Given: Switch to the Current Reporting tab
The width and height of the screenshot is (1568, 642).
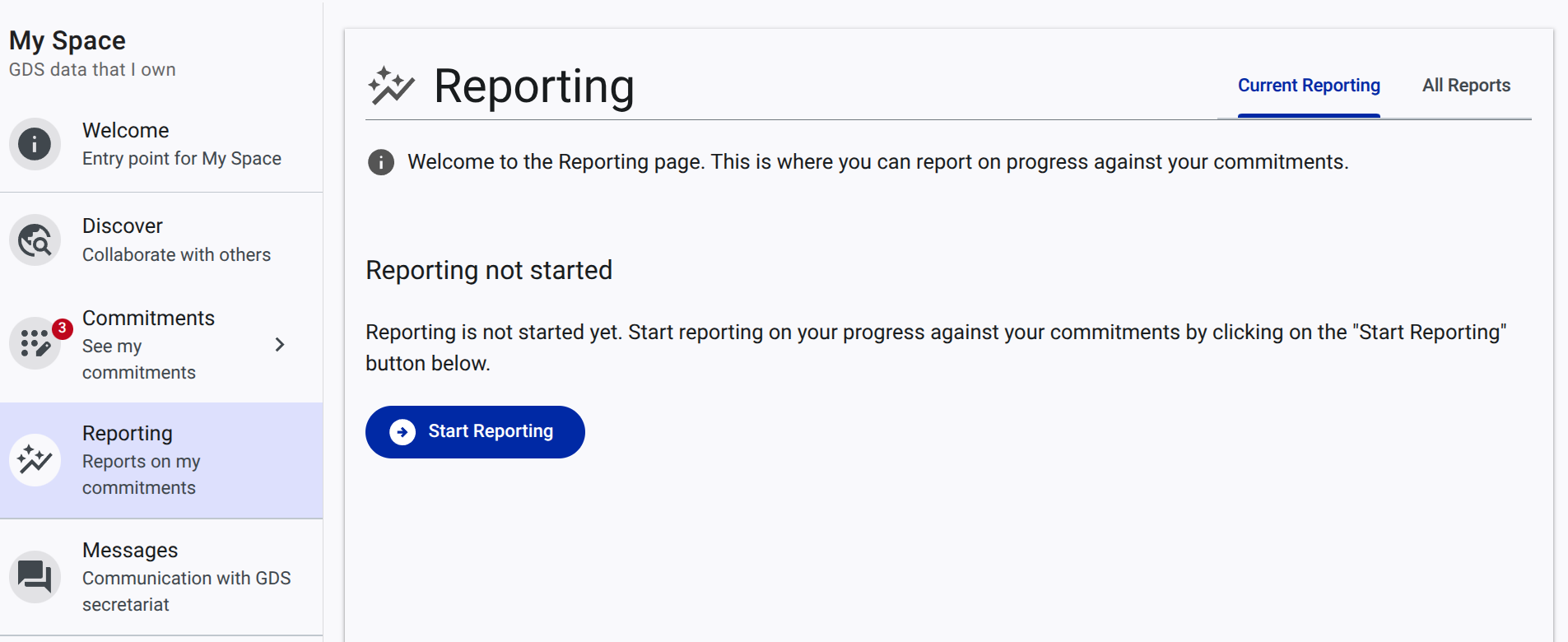Looking at the screenshot, I should click(1309, 86).
